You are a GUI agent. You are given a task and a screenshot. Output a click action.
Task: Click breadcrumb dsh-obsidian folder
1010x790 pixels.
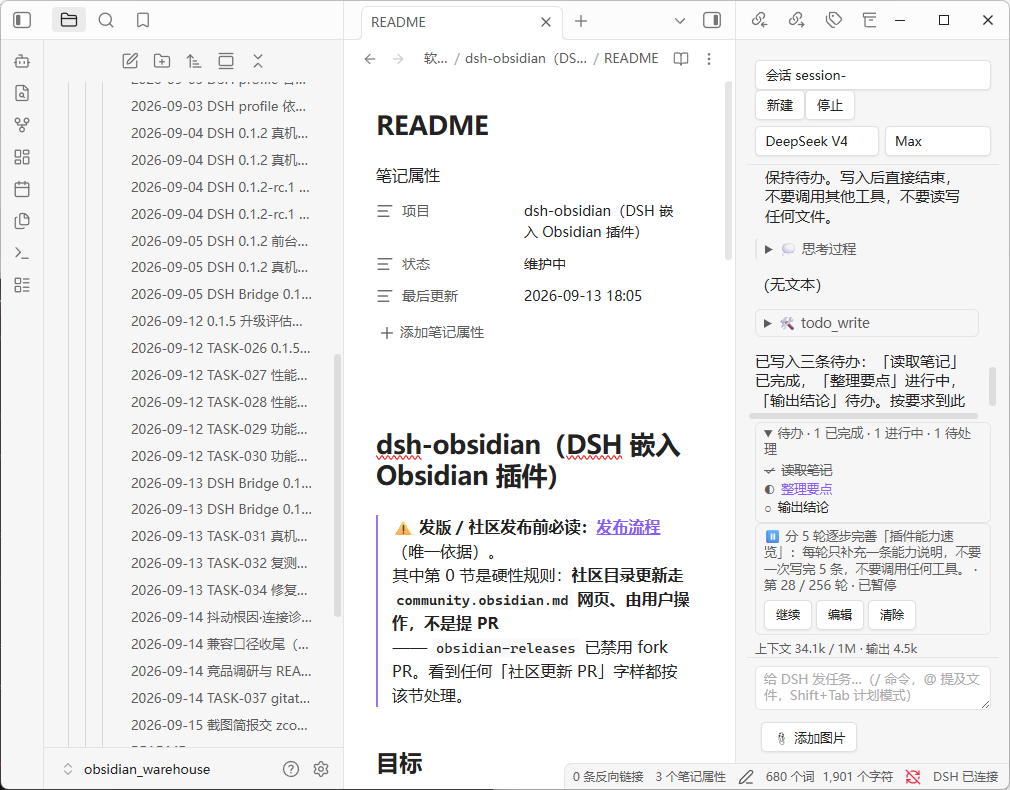click(x=526, y=59)
